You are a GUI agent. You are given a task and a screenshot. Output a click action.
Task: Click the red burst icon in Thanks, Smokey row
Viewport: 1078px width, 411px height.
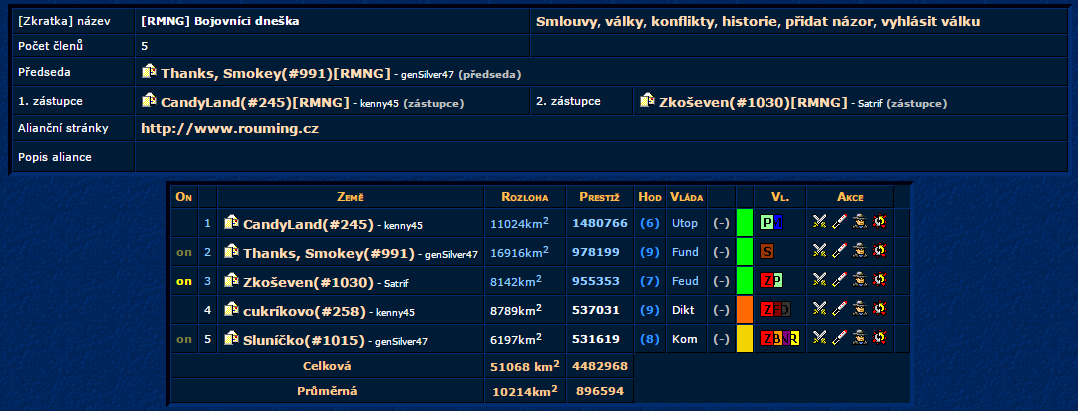[x=880, y=251]
